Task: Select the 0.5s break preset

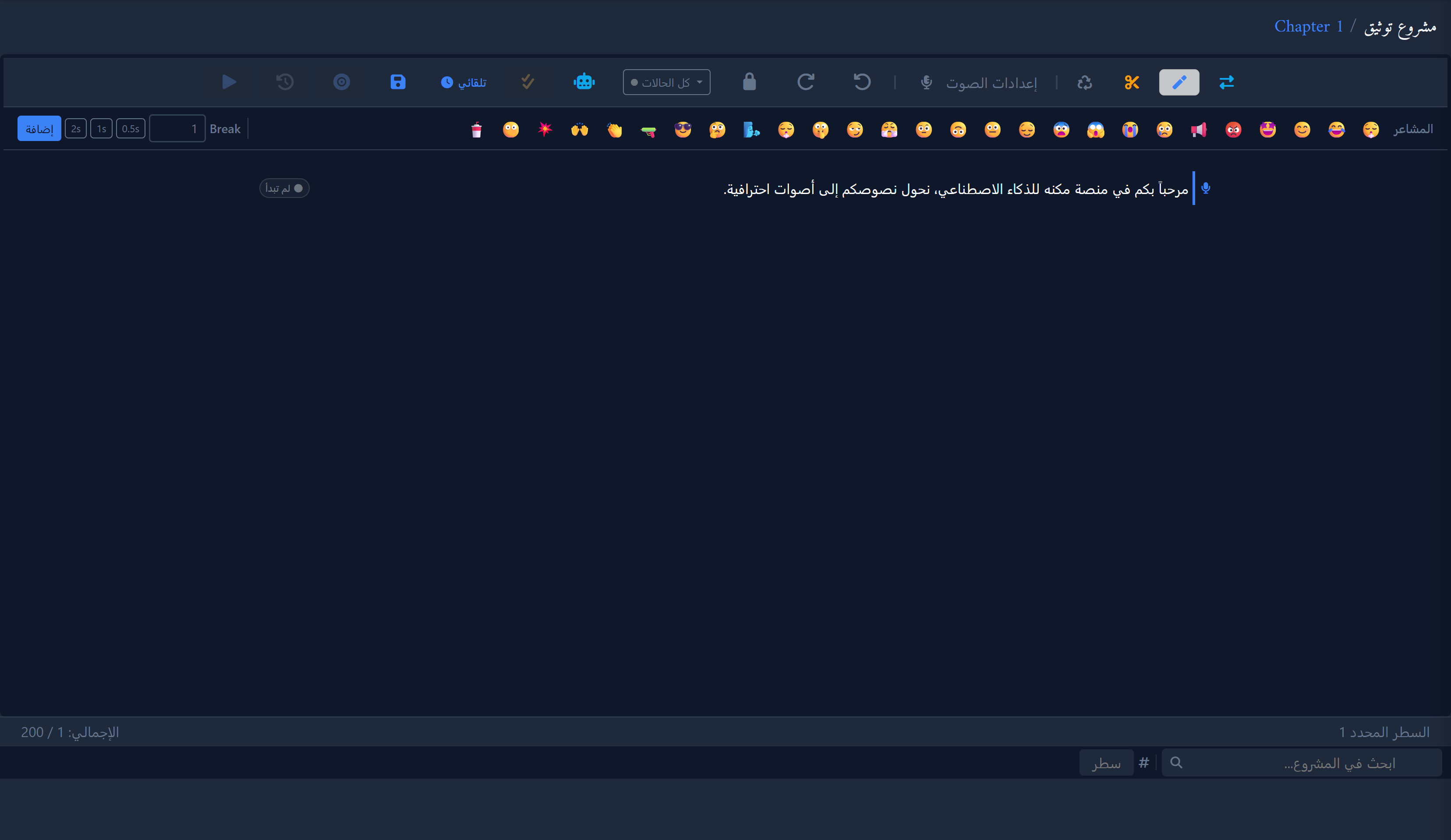Action: [131, 129]
